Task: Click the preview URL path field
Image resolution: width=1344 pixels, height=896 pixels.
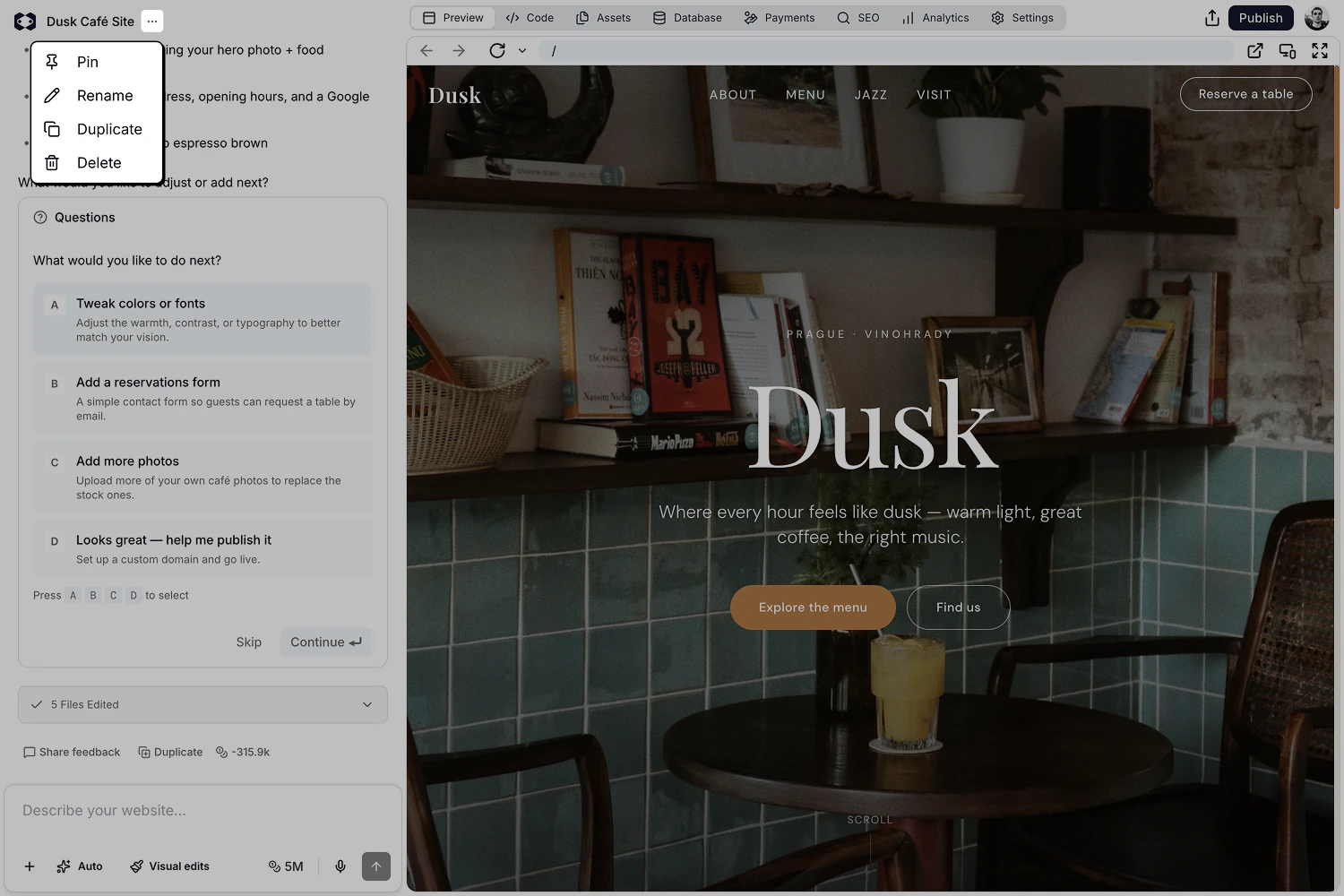Action: [x=887, y=51]
